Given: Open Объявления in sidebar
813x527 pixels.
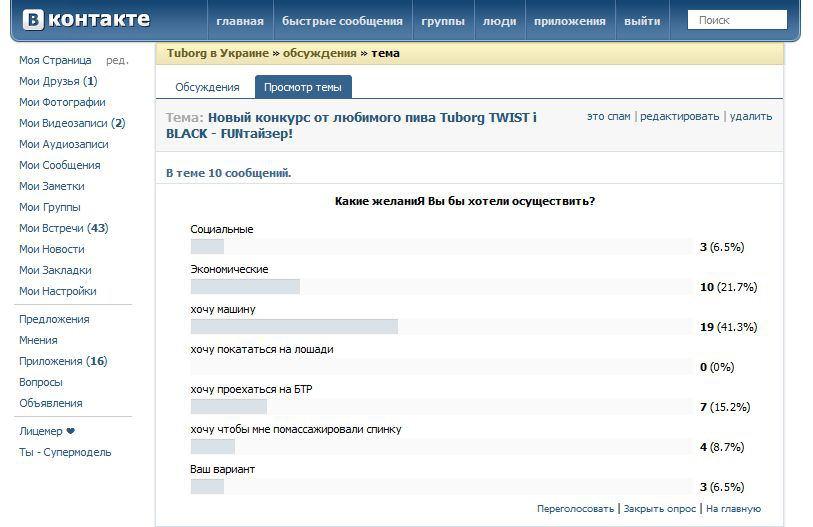Looking at the screenshot, I should coord(51,404).
